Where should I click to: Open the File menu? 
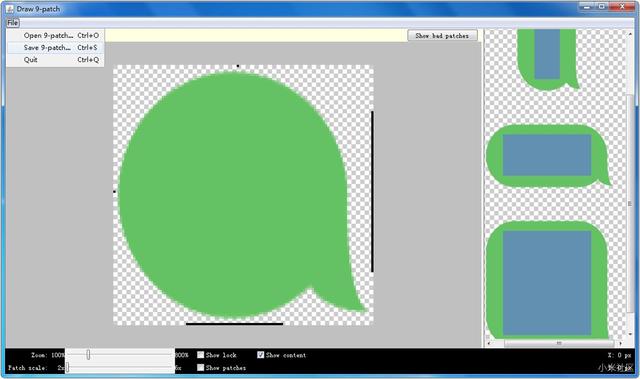(x=13, y=23)
